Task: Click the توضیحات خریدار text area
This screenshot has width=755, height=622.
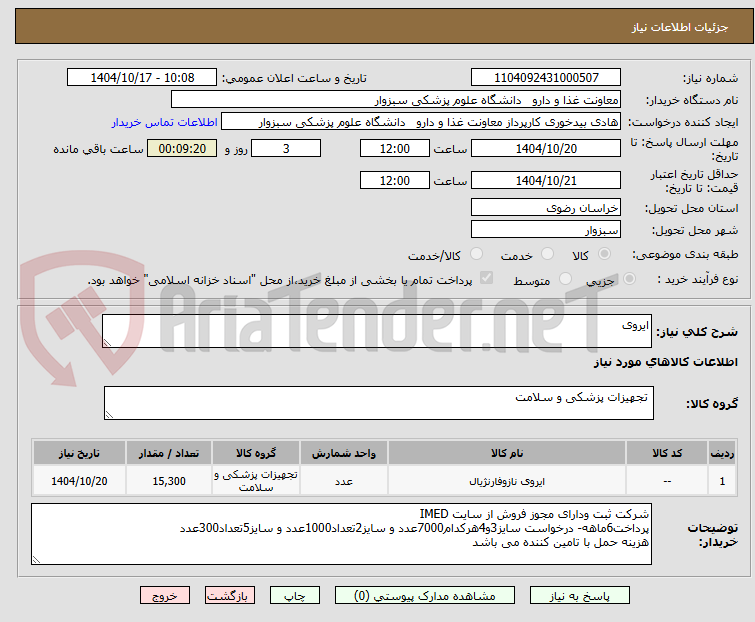Action: 341,534
